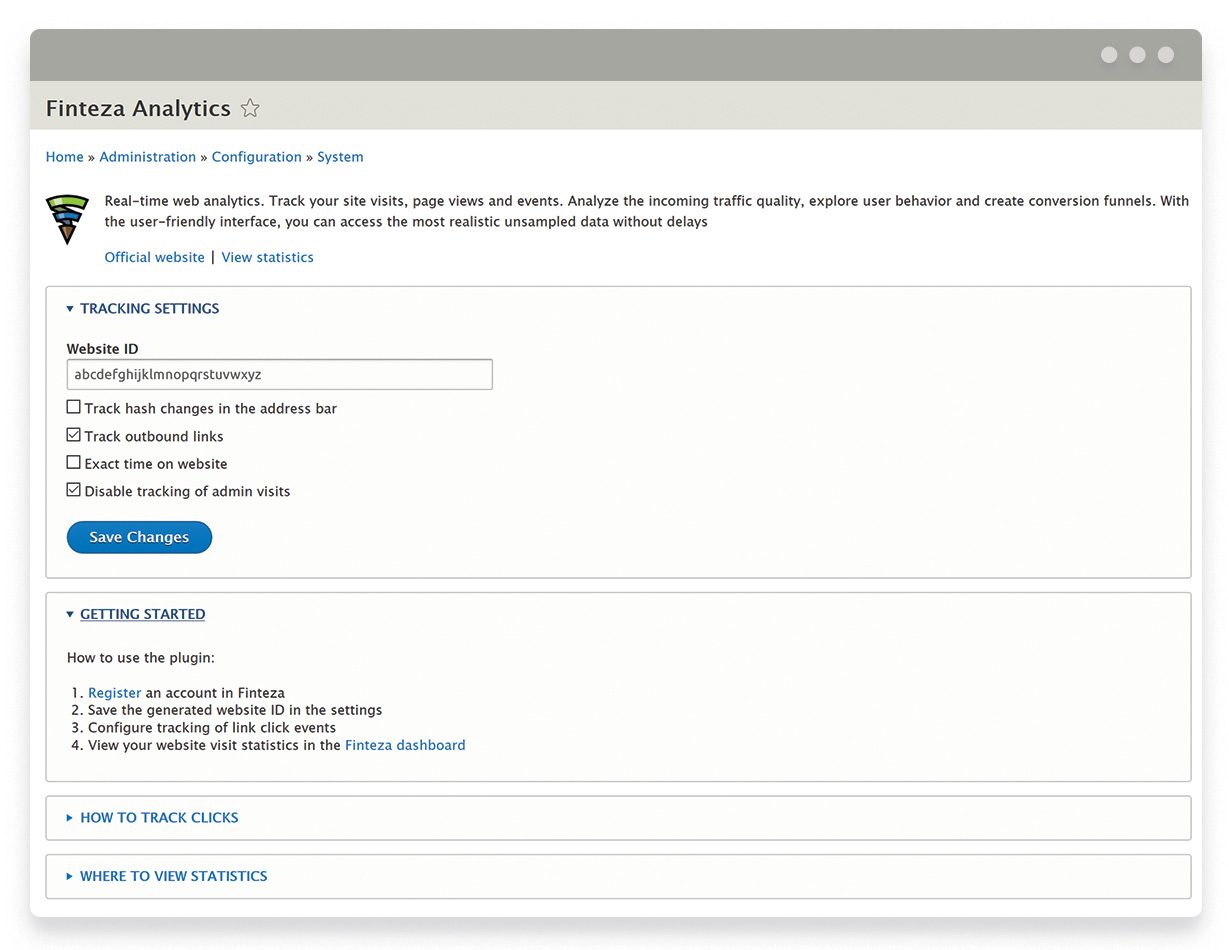Enable "Track hash changes in the address bar"
The height and width of the screenshot is (950, 1229).
click(x=73, y=406)
